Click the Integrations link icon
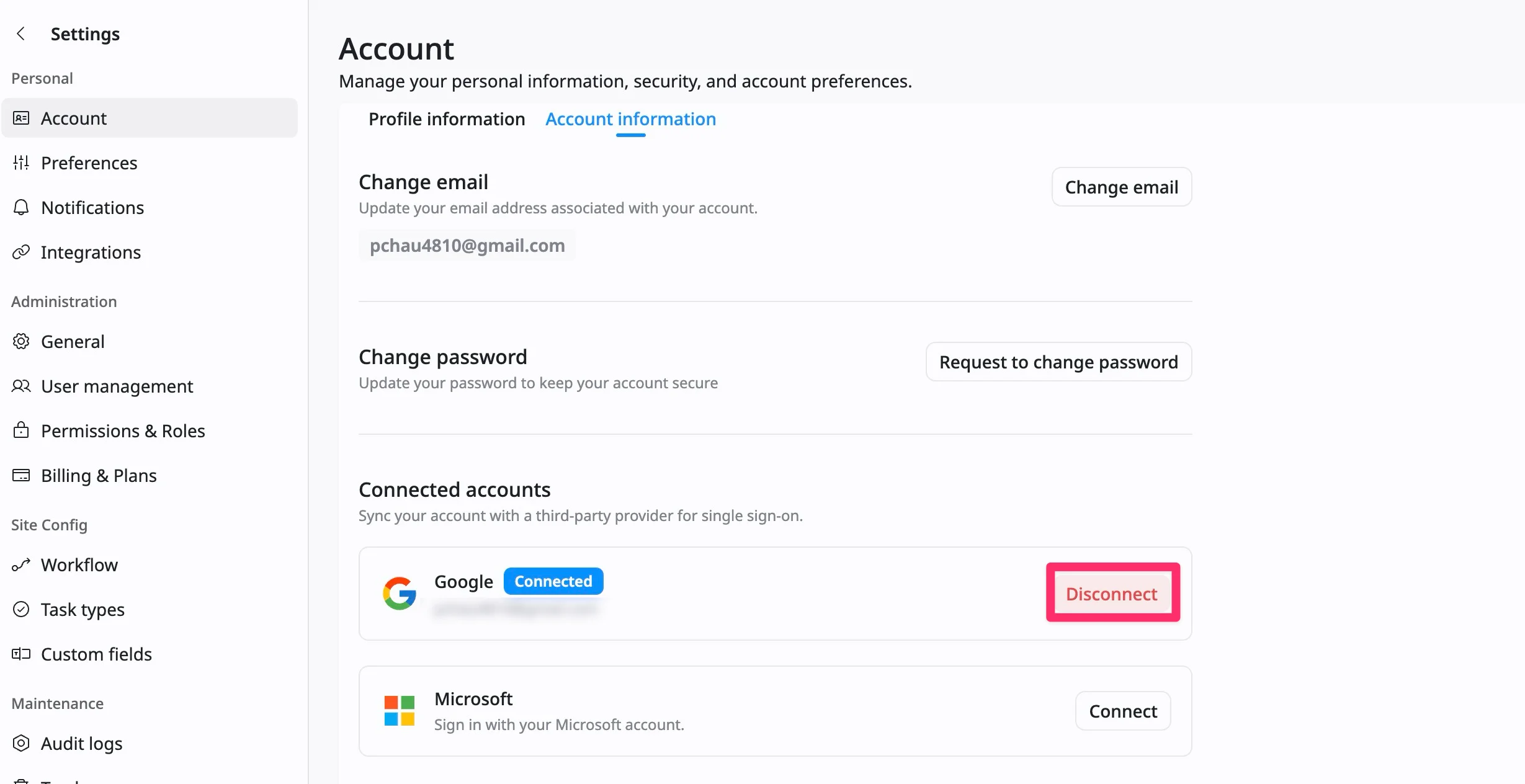Screen dimensions: 1525x784 coord(21,252)
